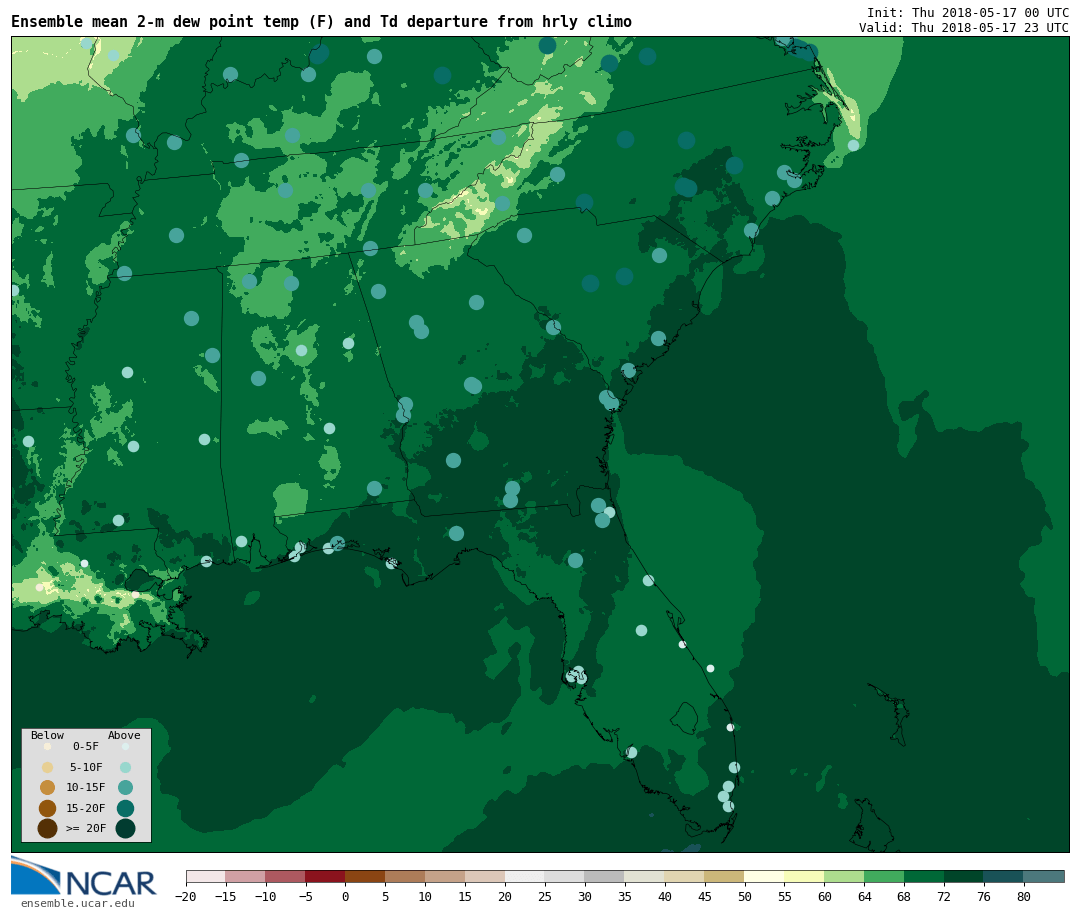1080x915 pixels.
Task: Click the '>= 20F' legend label
Action: pos(86,828)
